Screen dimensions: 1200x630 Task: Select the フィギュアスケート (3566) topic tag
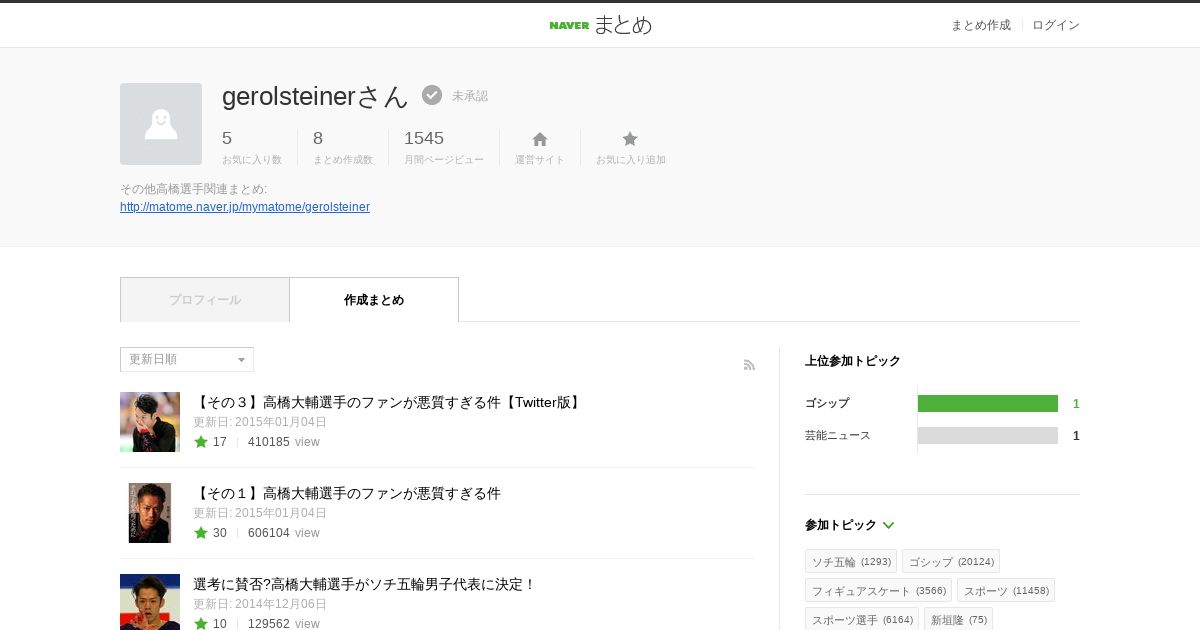tap(878, 591)
